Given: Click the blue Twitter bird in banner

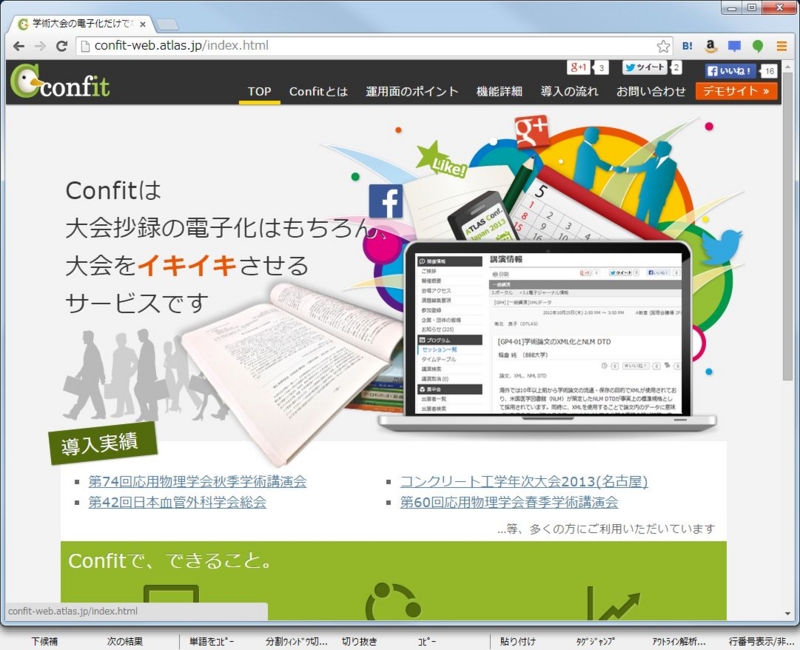Looking at the screenshot, I should [x=721, y=246].
